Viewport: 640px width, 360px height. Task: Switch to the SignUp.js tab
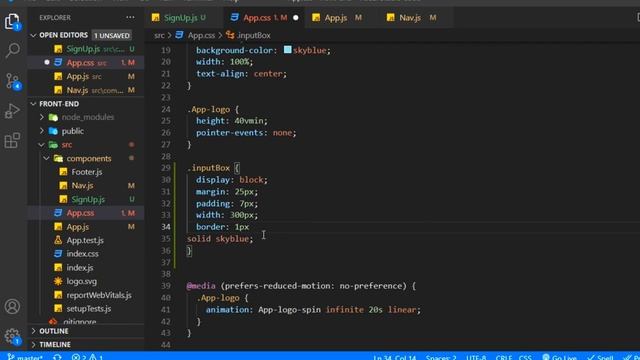(x=184, y=18)
